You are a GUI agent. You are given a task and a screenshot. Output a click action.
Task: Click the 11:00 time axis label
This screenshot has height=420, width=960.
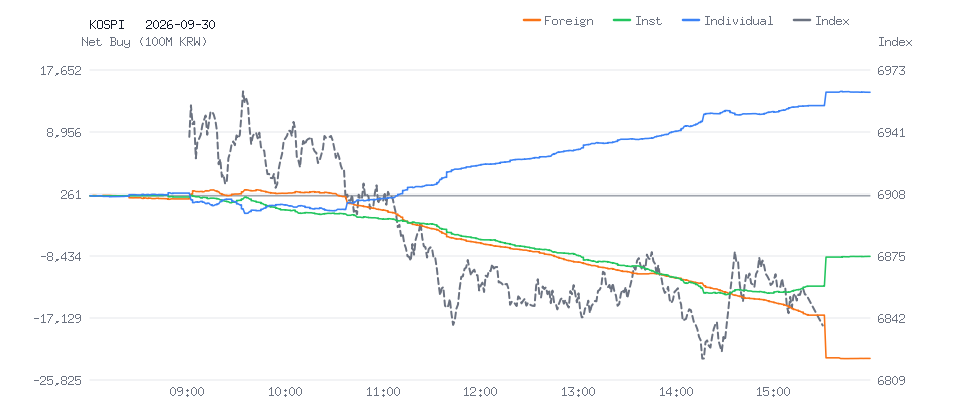click(x=383, y=392)
